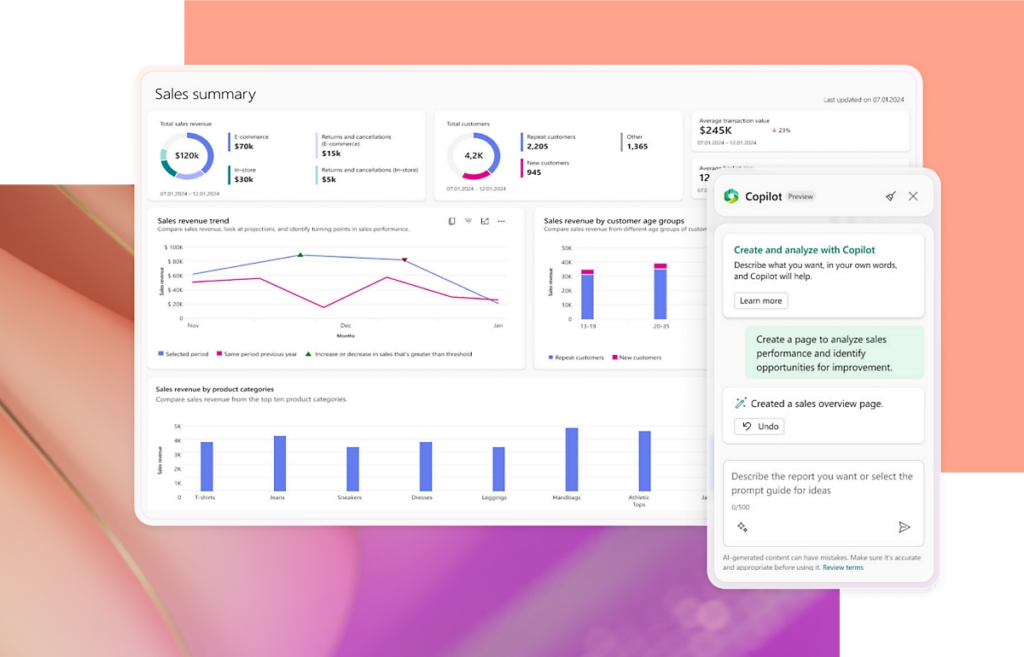The width and height of the screenshot is (1024, 657).
Task: Open the sparkle prompt guide icon
Action: [x=742, y=527]
